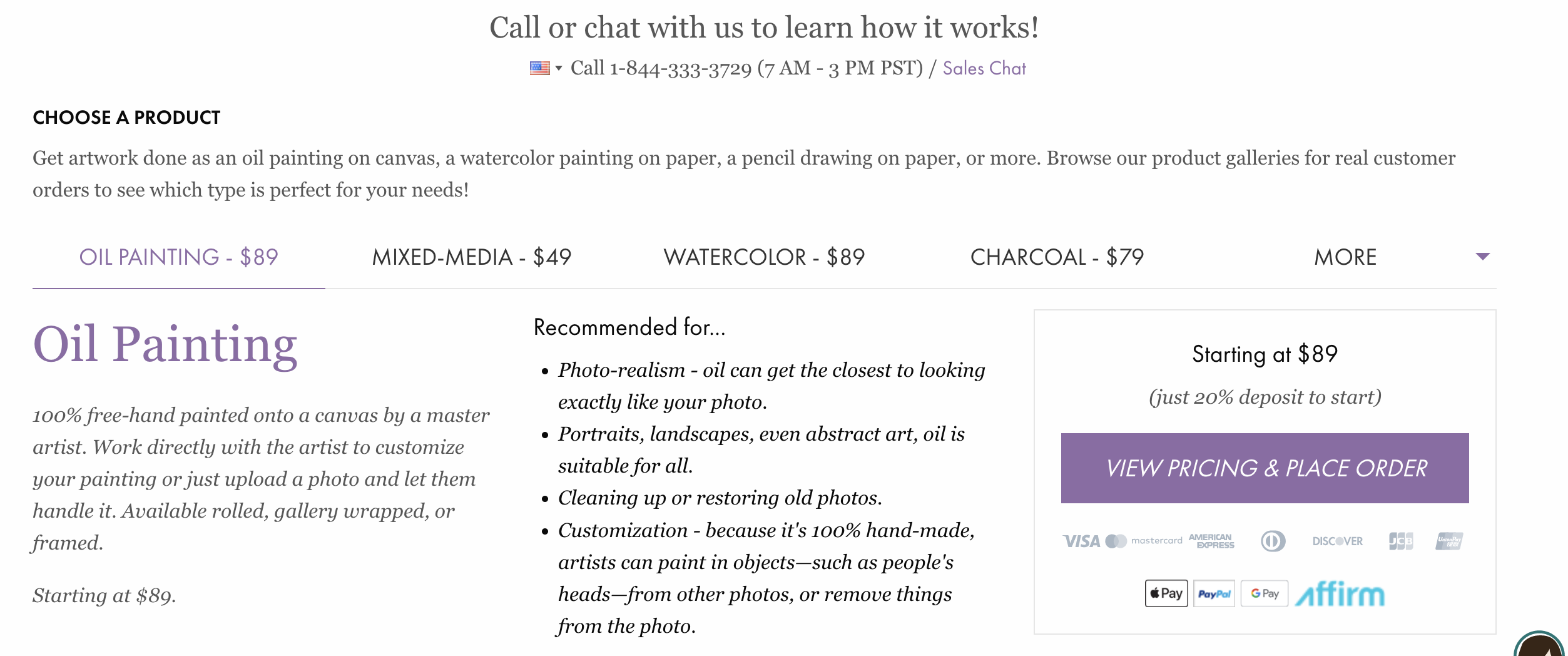Viewport: 1568px width, 656px height.
Task: Open the Watercolor - $89 tab
Action: [764, 257]
